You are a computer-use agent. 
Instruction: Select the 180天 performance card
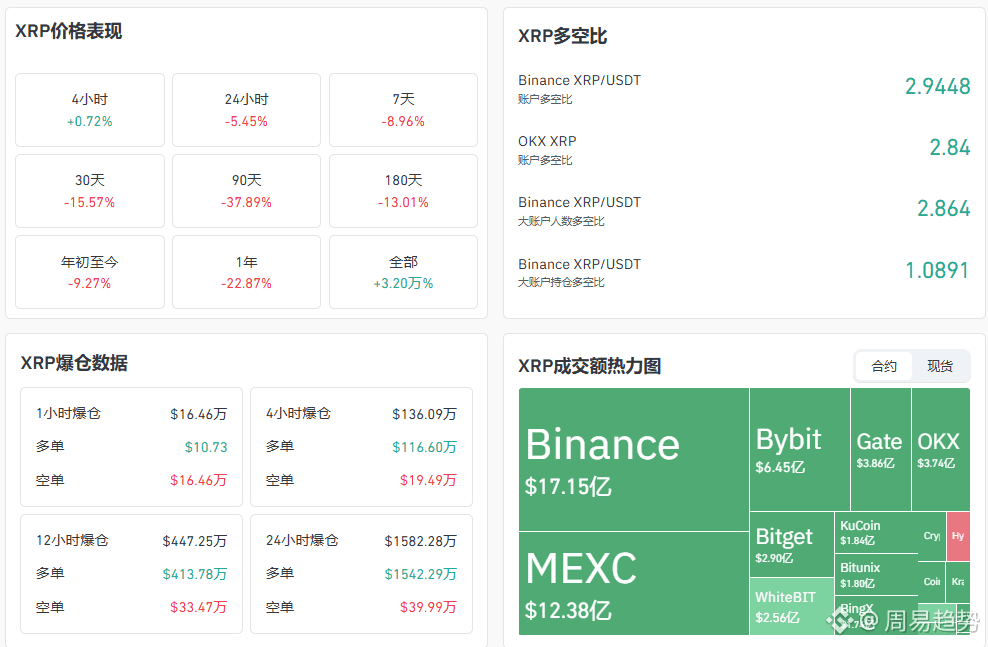(x=403, y=191)
